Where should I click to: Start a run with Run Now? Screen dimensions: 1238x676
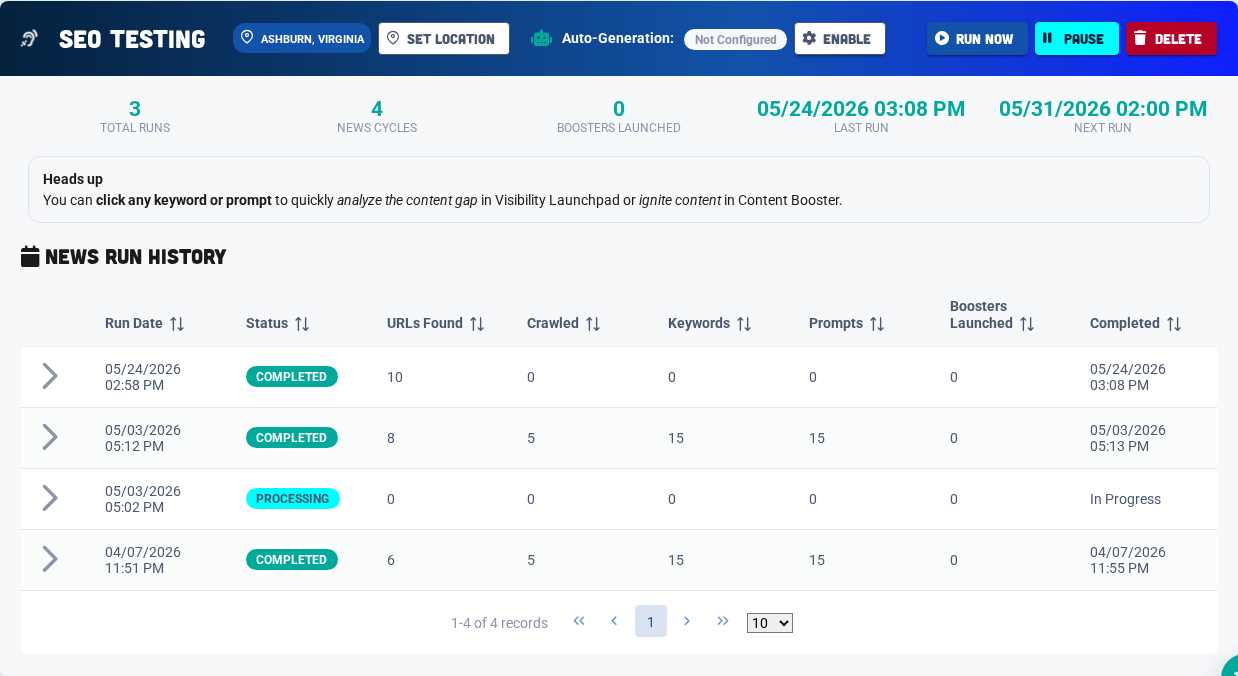977,39
